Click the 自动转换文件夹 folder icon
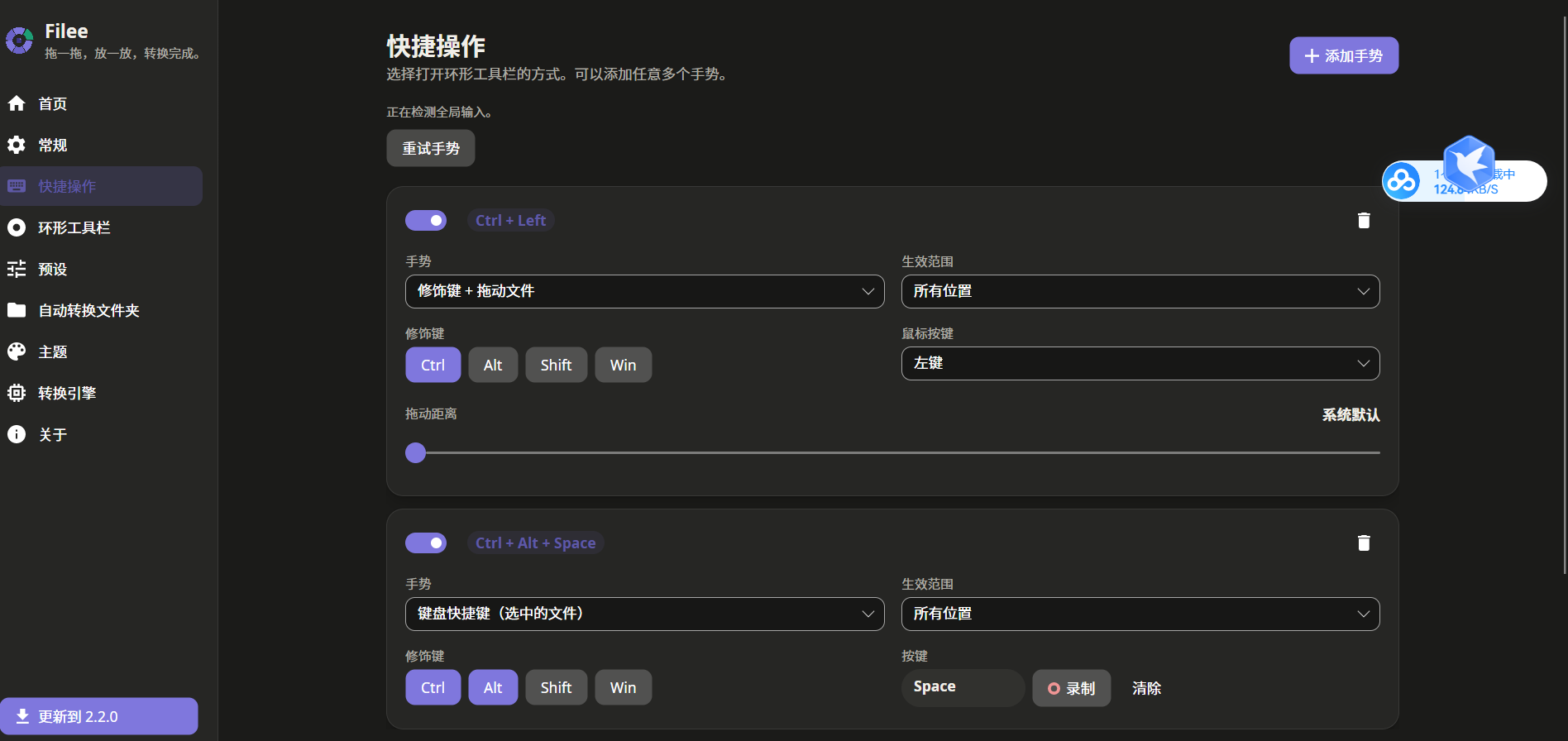The image size is (1568, 741). click(17, 310)
